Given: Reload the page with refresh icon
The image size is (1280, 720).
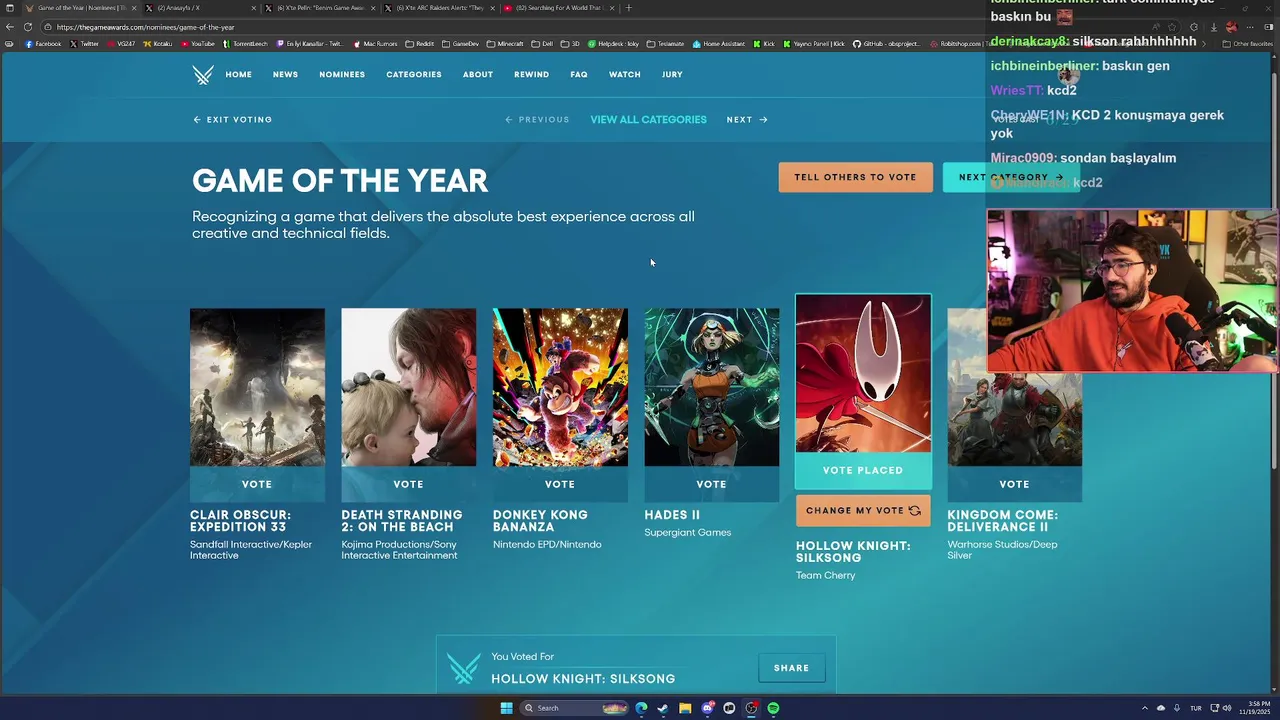Looking at the screenshot, I should [27, 27].
